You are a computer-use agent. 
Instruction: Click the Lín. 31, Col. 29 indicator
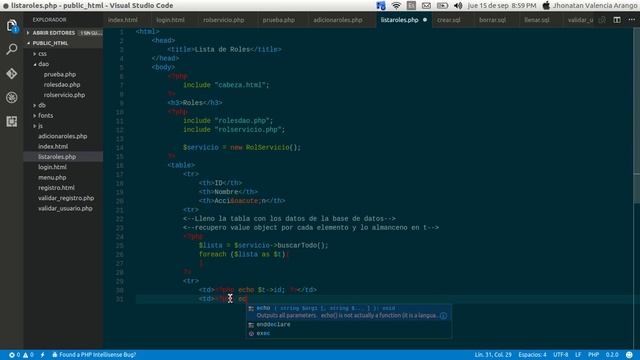[x=493, y=355]
